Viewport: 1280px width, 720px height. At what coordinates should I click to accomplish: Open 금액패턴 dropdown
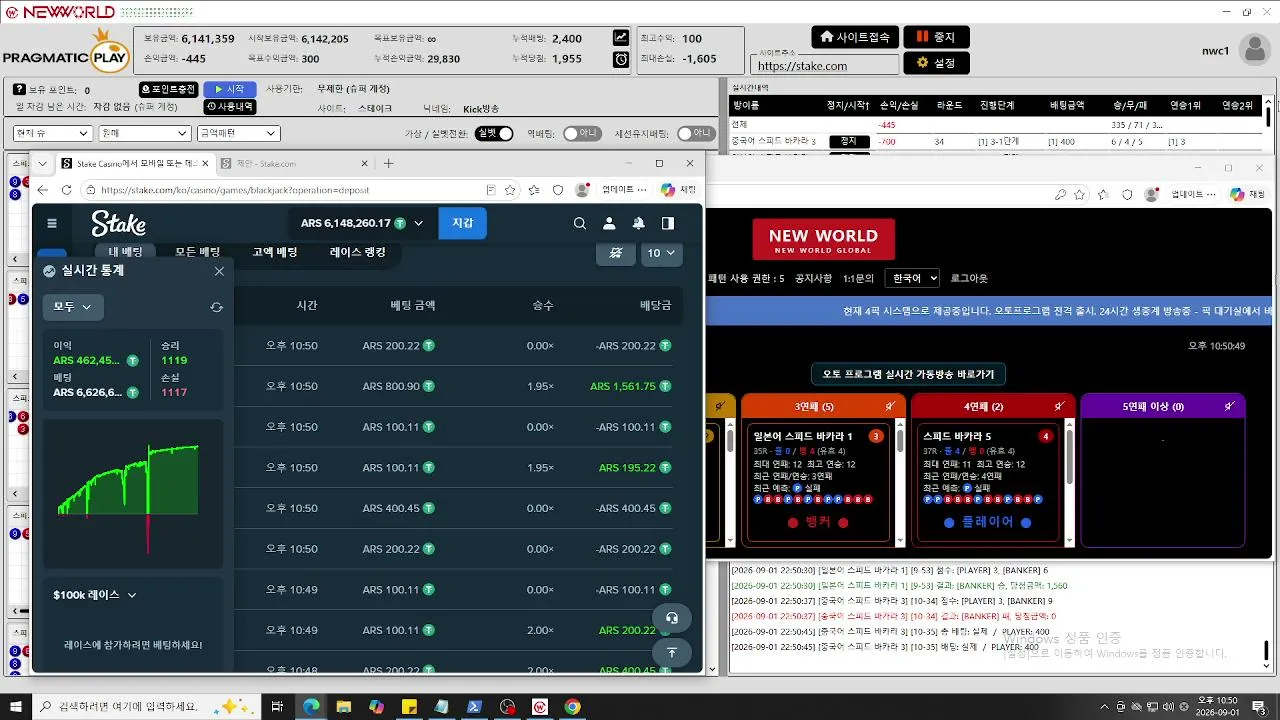[238, 133]
